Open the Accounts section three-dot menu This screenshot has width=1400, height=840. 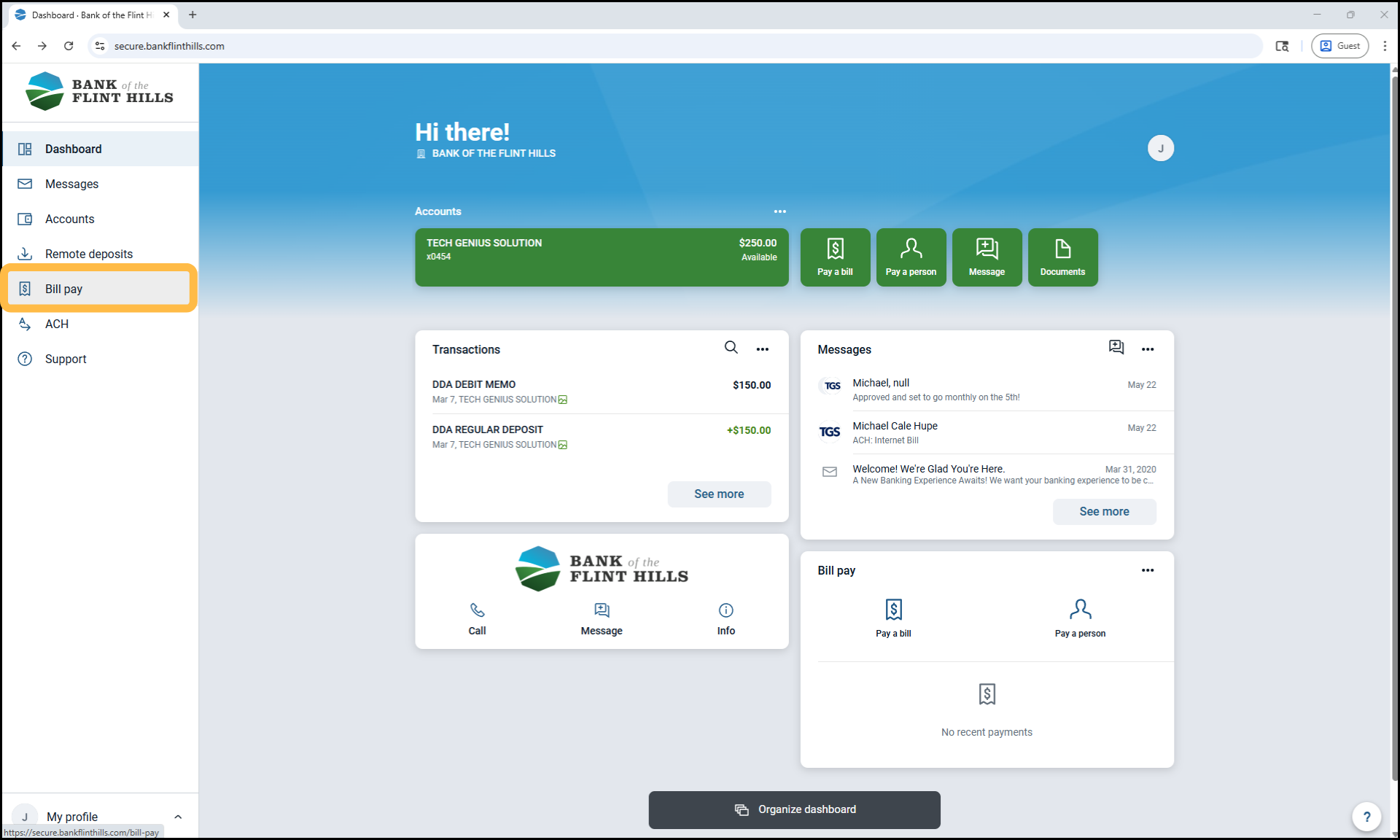point(779,211)
